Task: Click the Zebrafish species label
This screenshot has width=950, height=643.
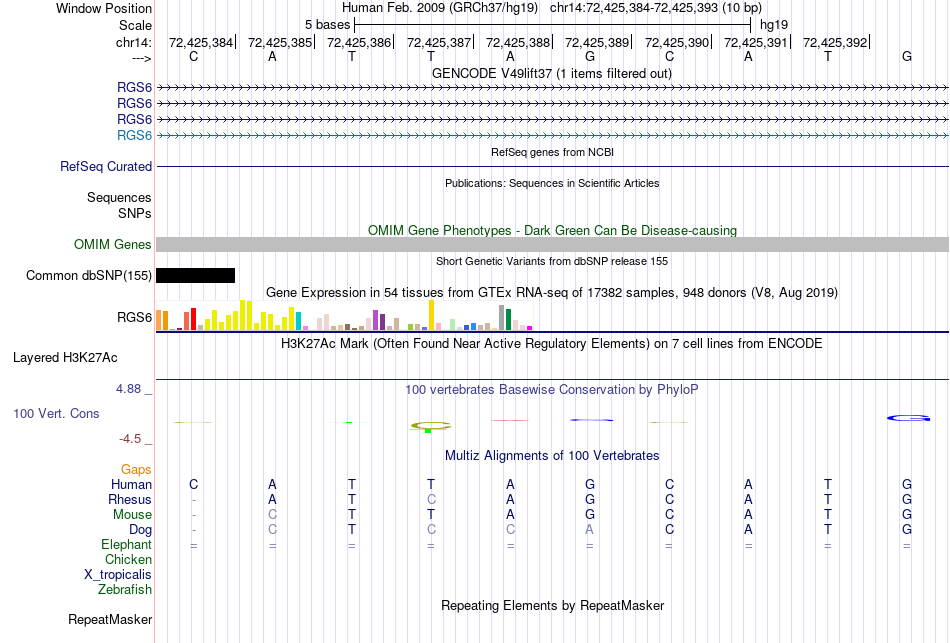Action: 125,589
